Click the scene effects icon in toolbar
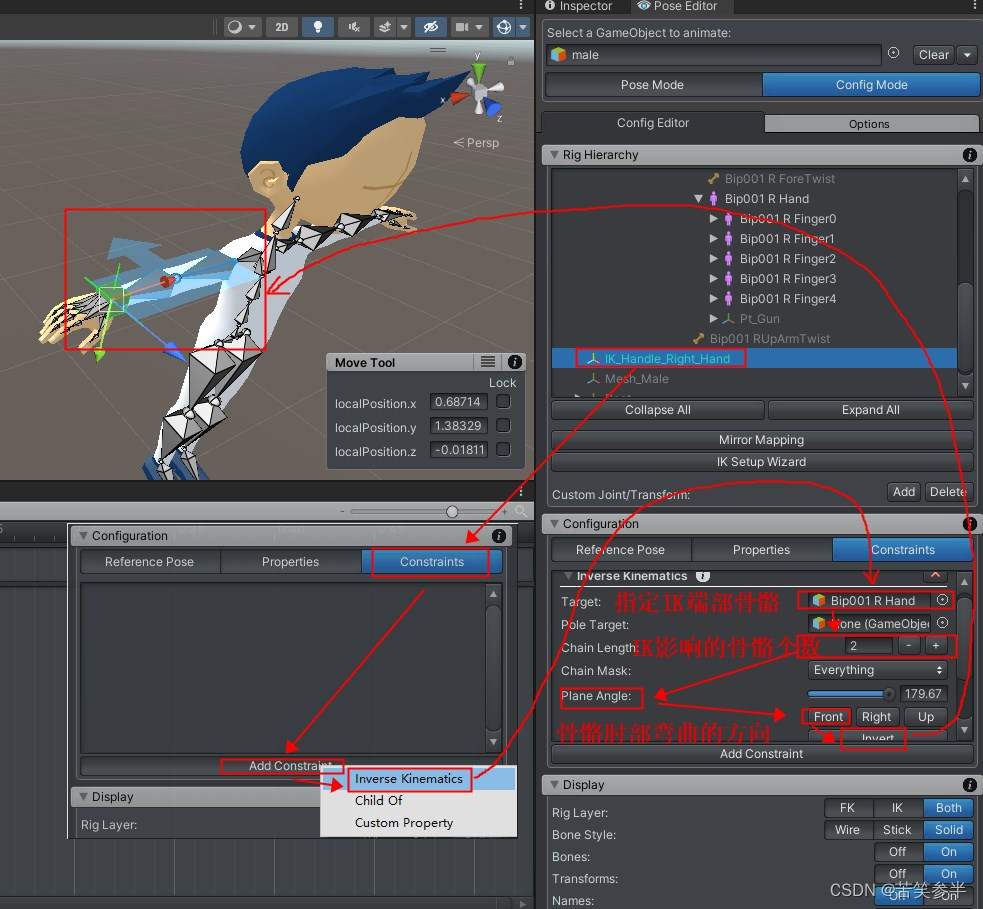 385,27
